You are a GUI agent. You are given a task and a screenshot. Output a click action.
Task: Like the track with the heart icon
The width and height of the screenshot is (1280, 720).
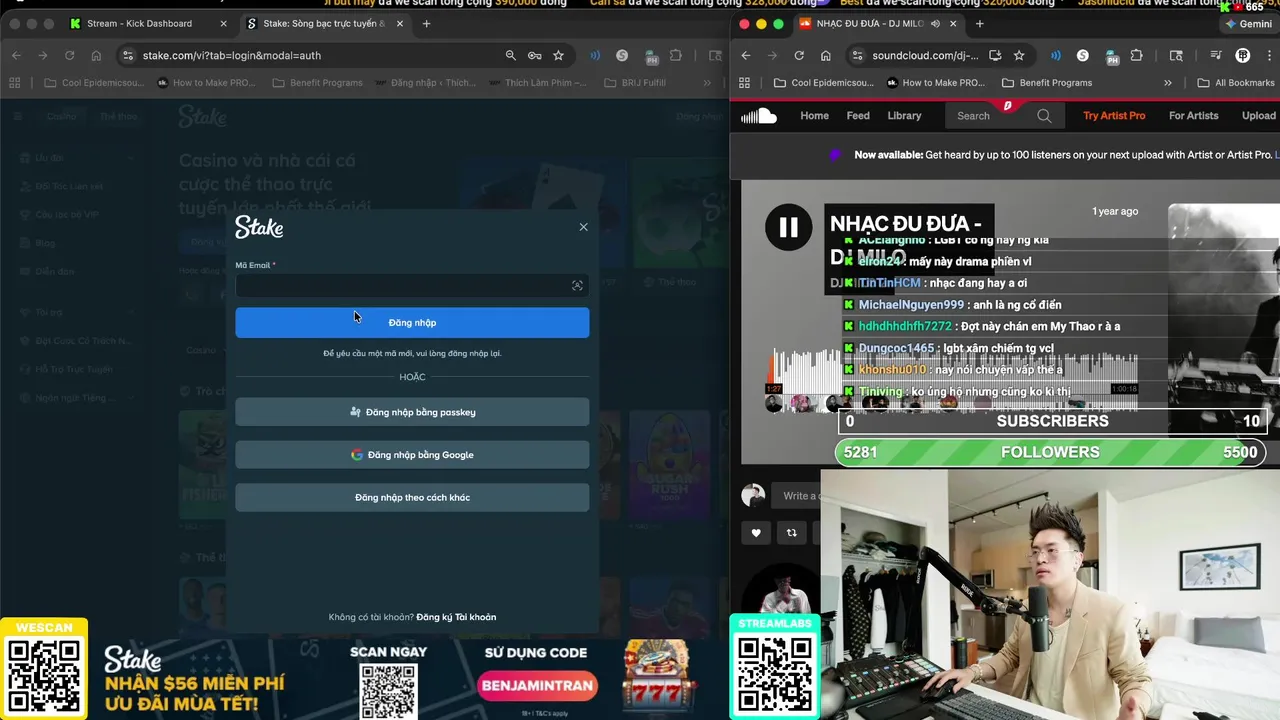pyautogui.click(x=756, y=533)
